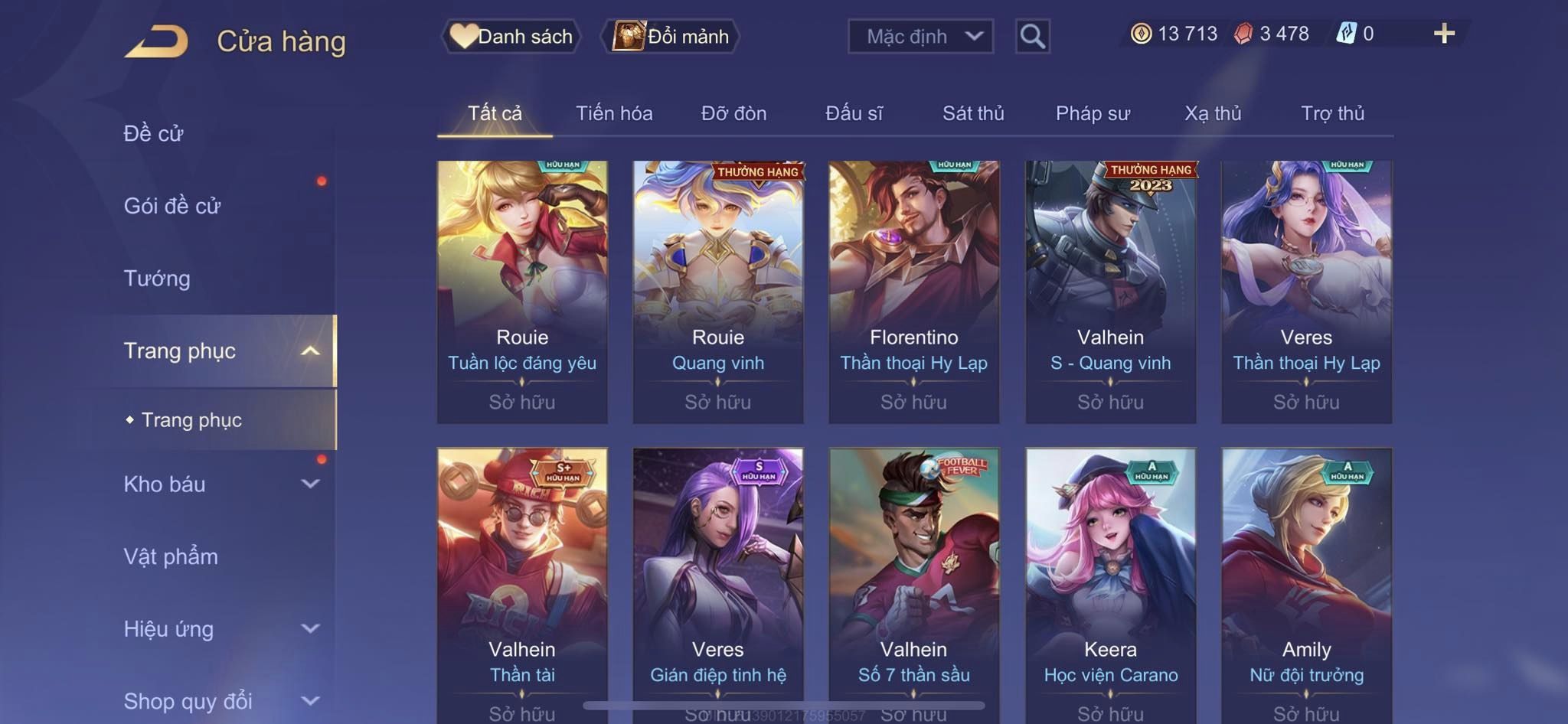Select the Florentino Thần thoại Hy Lạp skin card
1568x724 pixels.
click(x=913, y=292)
